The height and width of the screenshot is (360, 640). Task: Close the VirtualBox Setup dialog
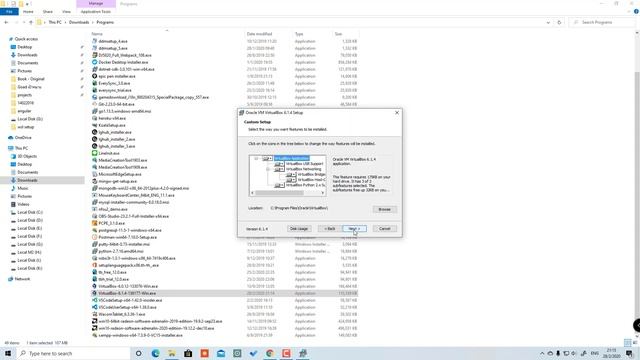pyautogui.click(x=397, y=113)
